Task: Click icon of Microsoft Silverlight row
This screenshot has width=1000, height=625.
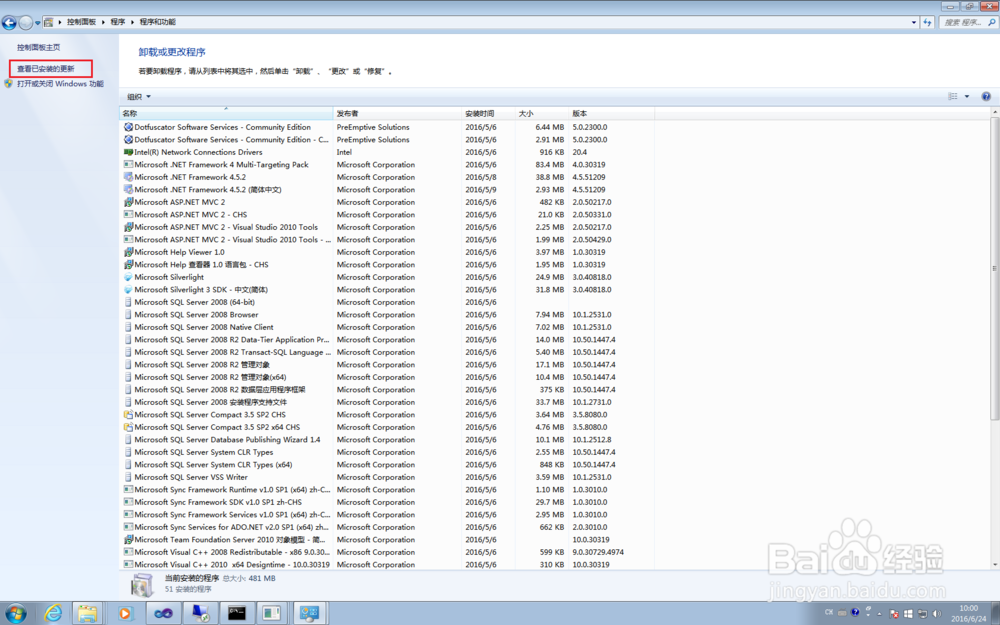Action: 128,277
